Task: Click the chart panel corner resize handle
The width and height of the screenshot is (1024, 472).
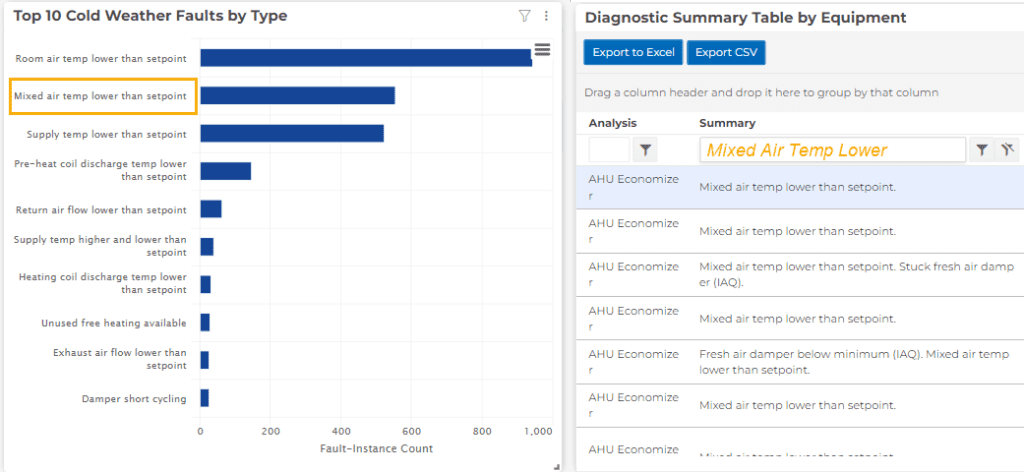Action: pyautogui.click(x=556, y=466)
